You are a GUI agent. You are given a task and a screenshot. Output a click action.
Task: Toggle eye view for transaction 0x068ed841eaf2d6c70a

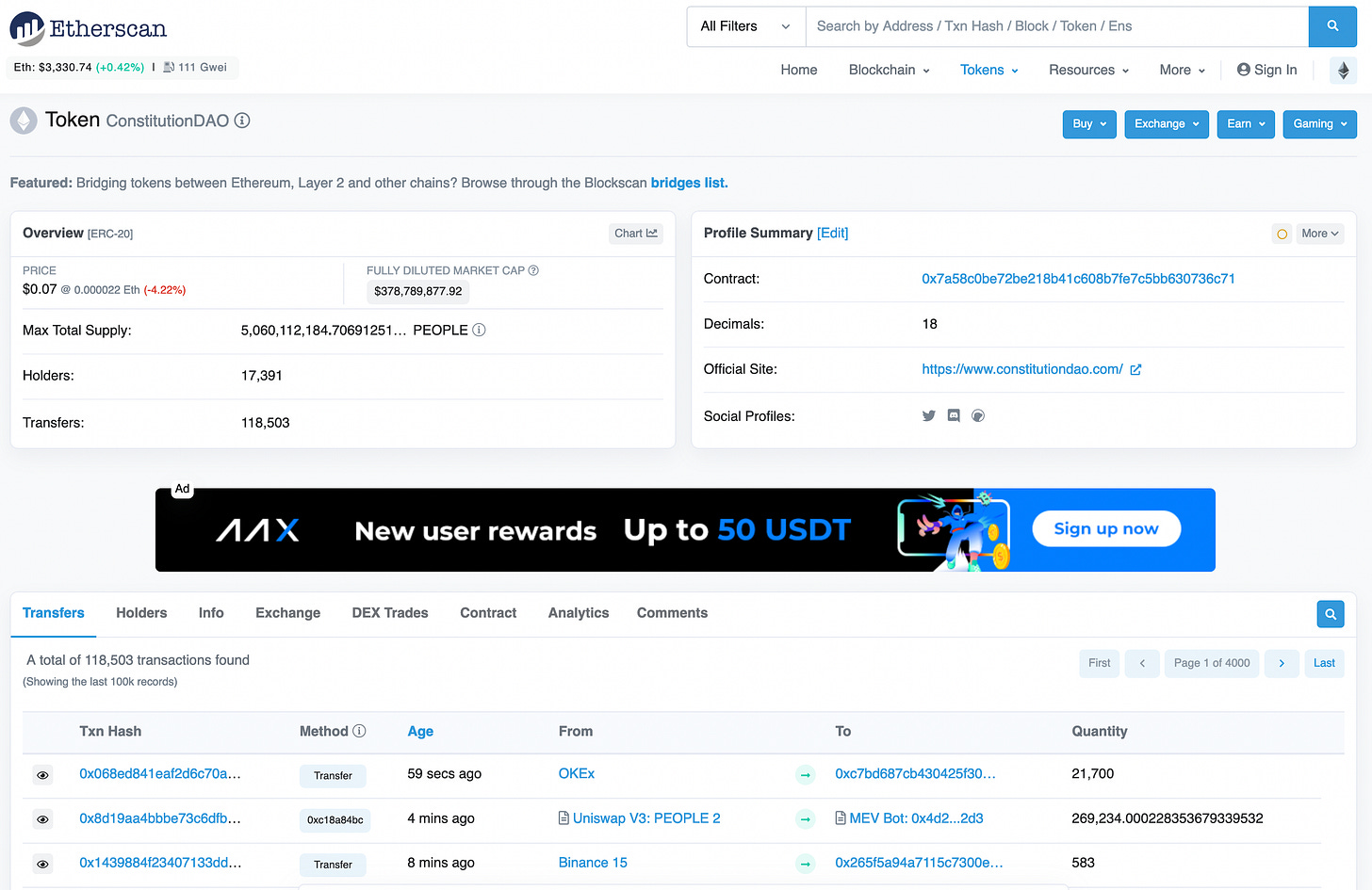pos(42,775)
